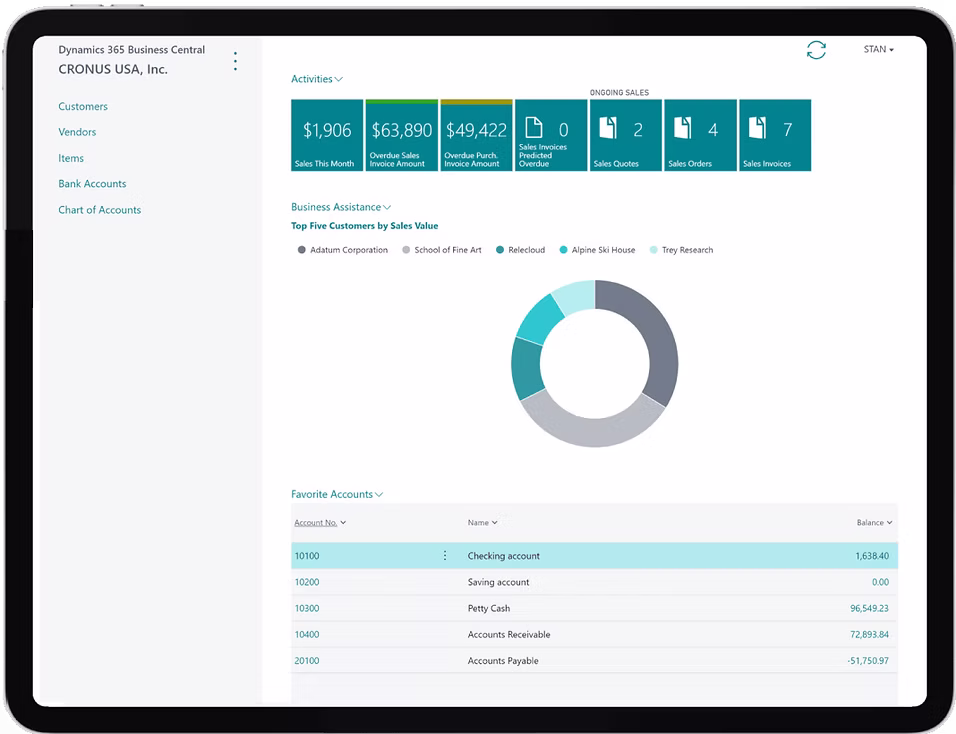Open the Sales This Month tile
The image size is (956, 734).
[327, 135]
